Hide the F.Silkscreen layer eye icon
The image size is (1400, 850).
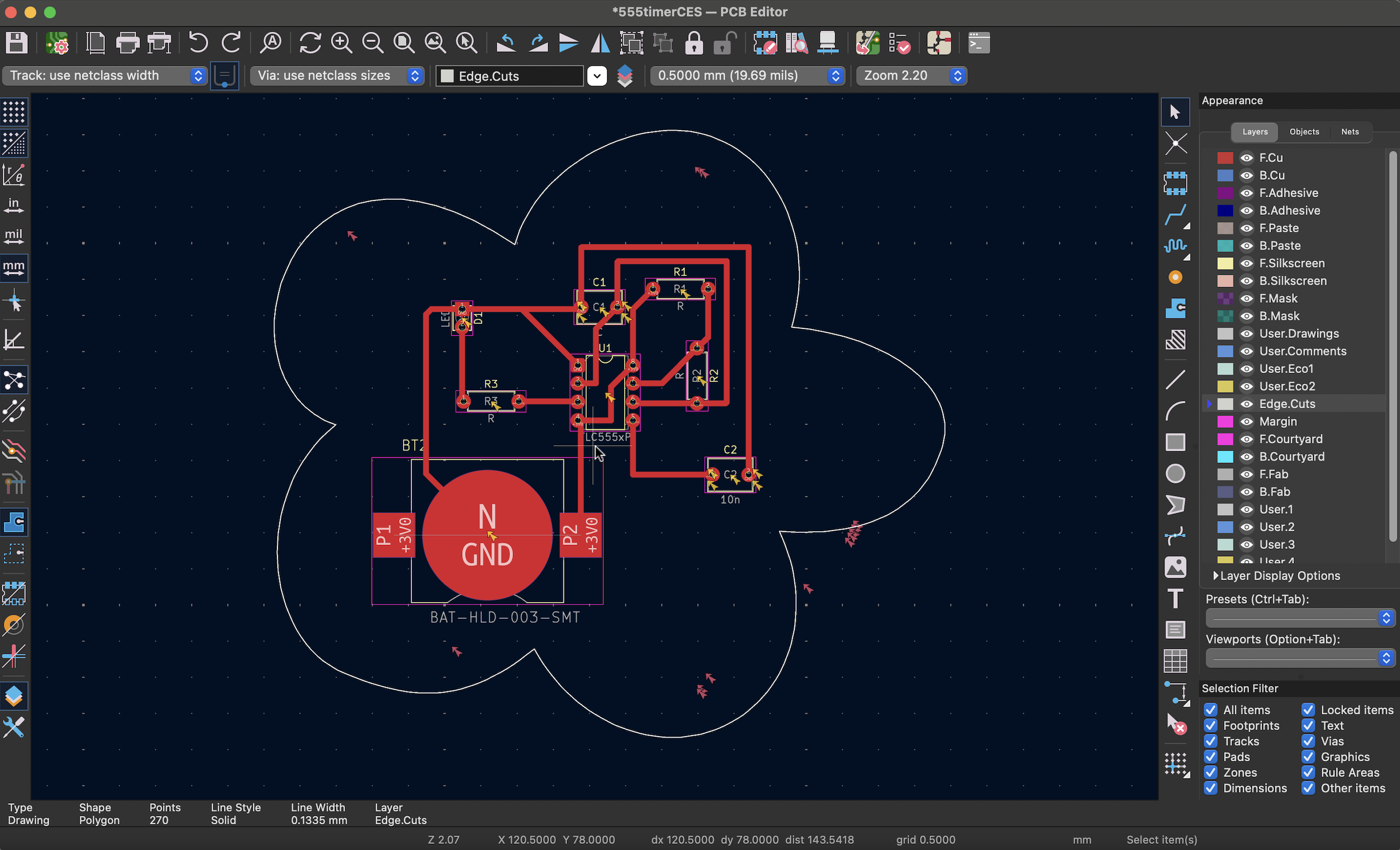(1246, 263)
